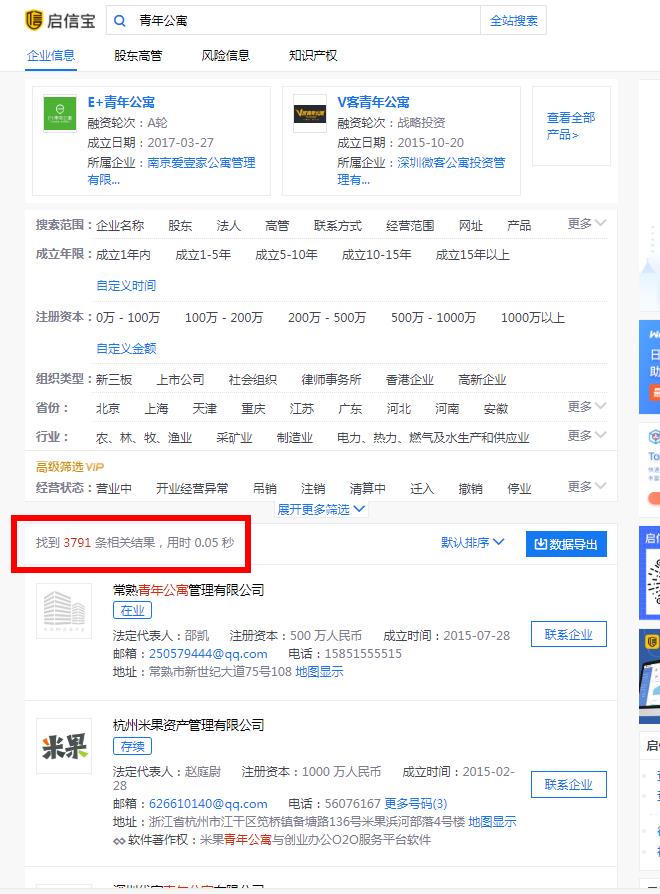This screenshot has height=894, width=660.
Task: Filter organization type 上市公司
Action: point(180,379)
